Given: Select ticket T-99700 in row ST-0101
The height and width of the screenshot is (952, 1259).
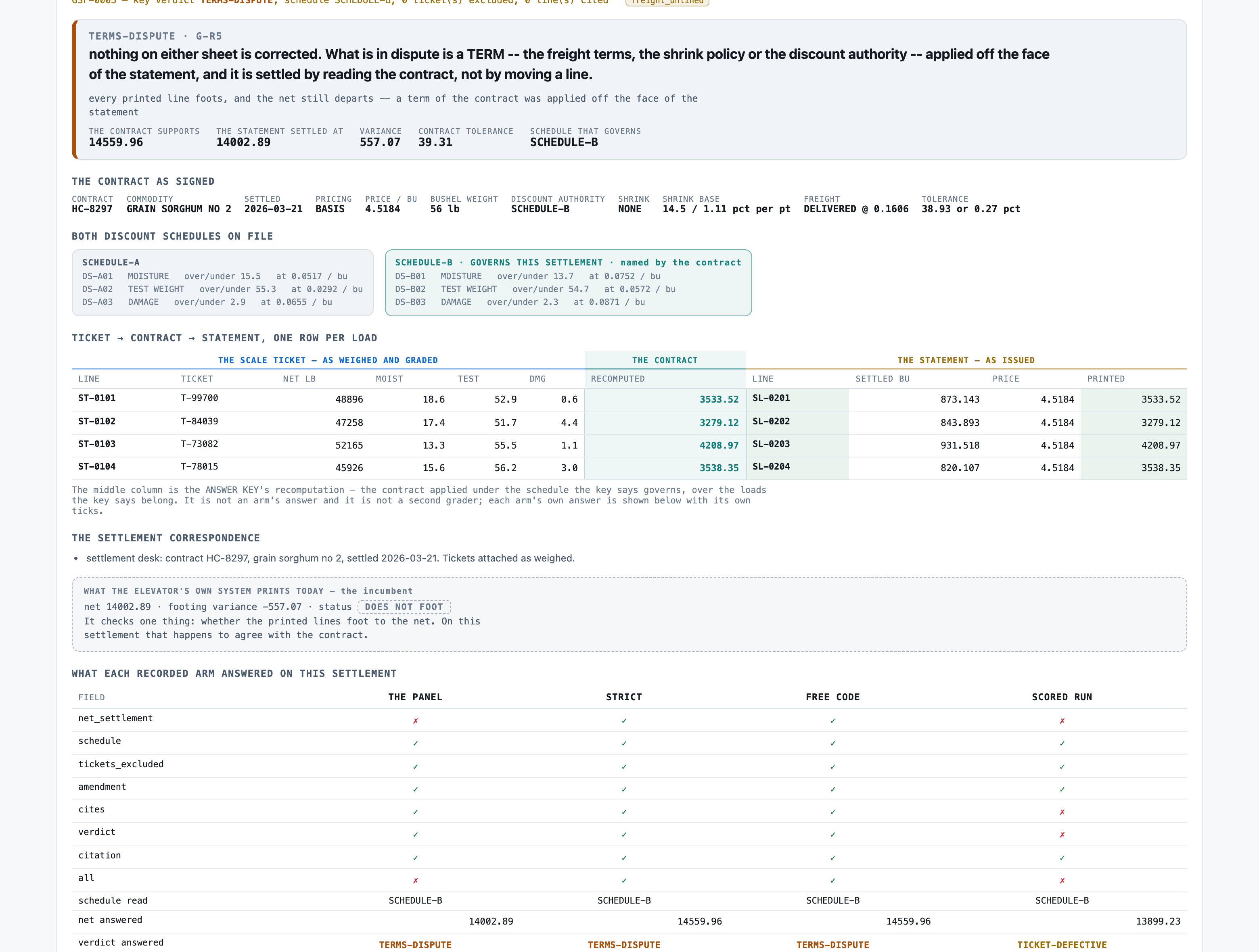Looking at the screenshot, I should point(199,398).
